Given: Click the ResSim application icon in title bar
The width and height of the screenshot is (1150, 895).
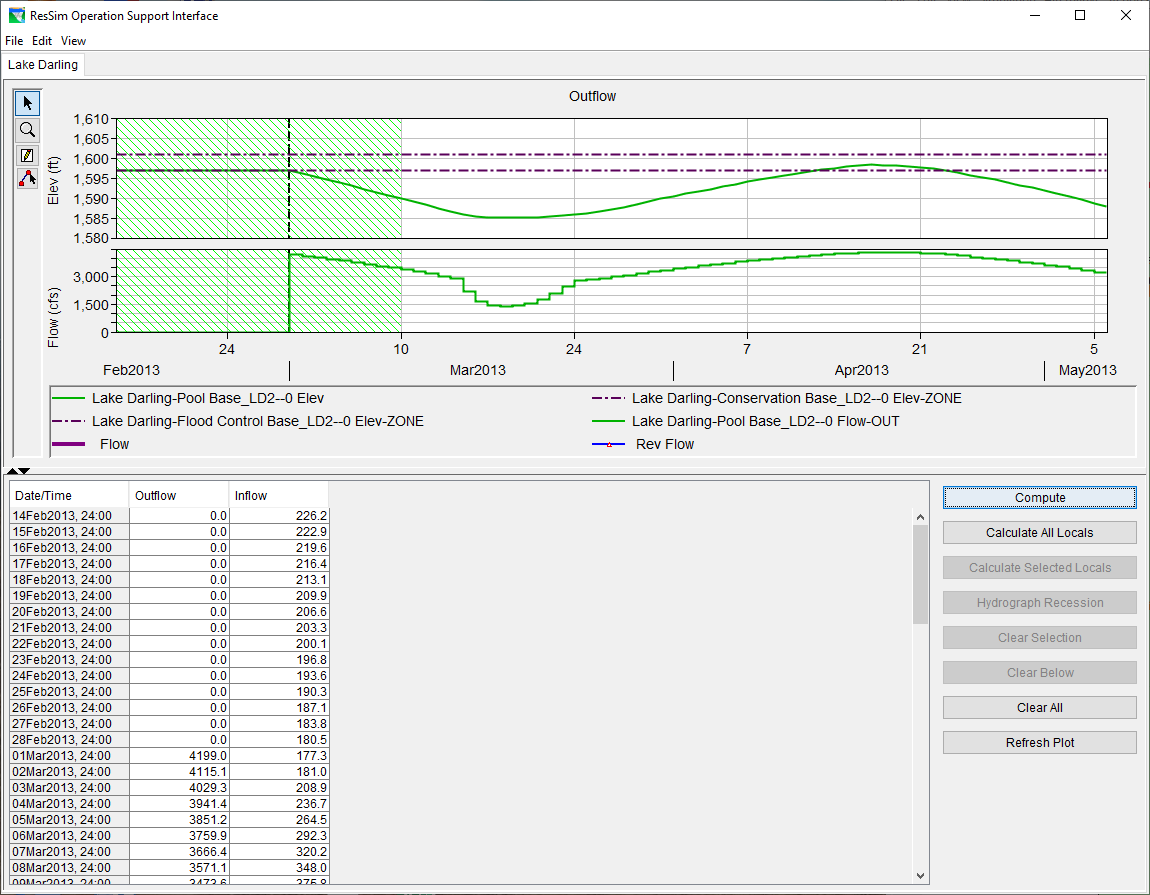Looking at the screenshot, I should point(15,16).
